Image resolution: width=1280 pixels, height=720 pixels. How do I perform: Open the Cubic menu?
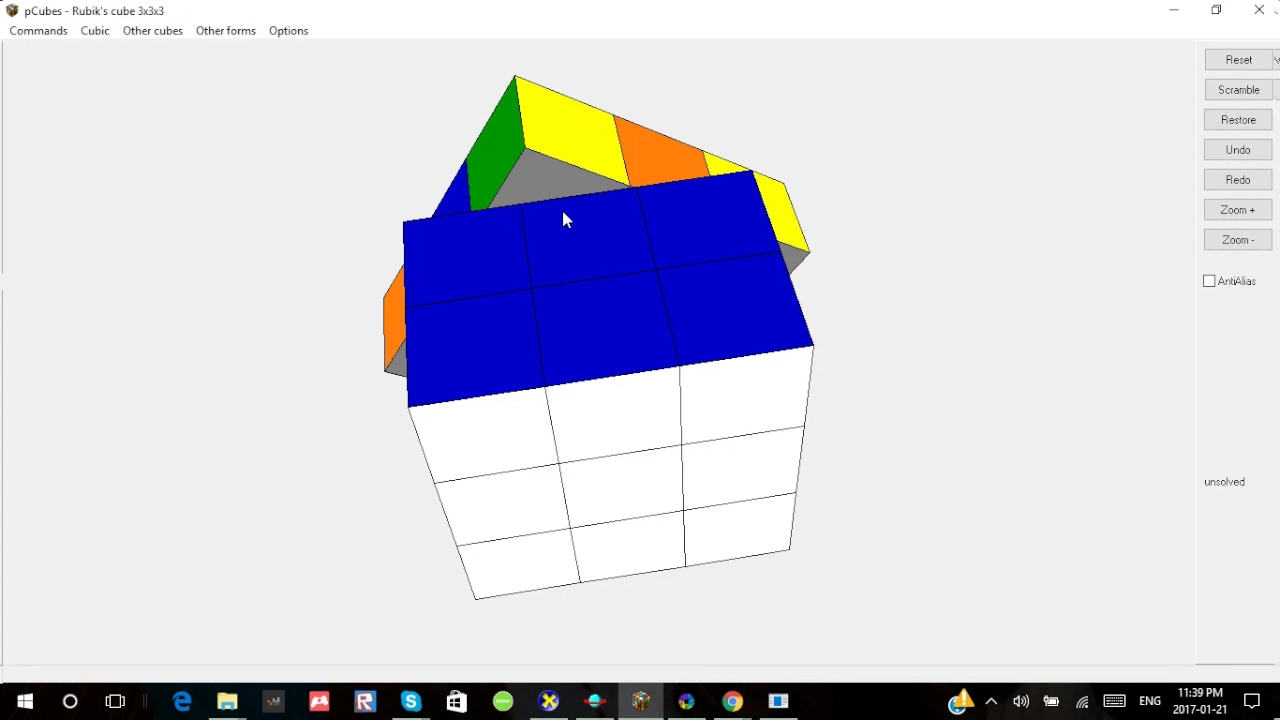point(95,31)
